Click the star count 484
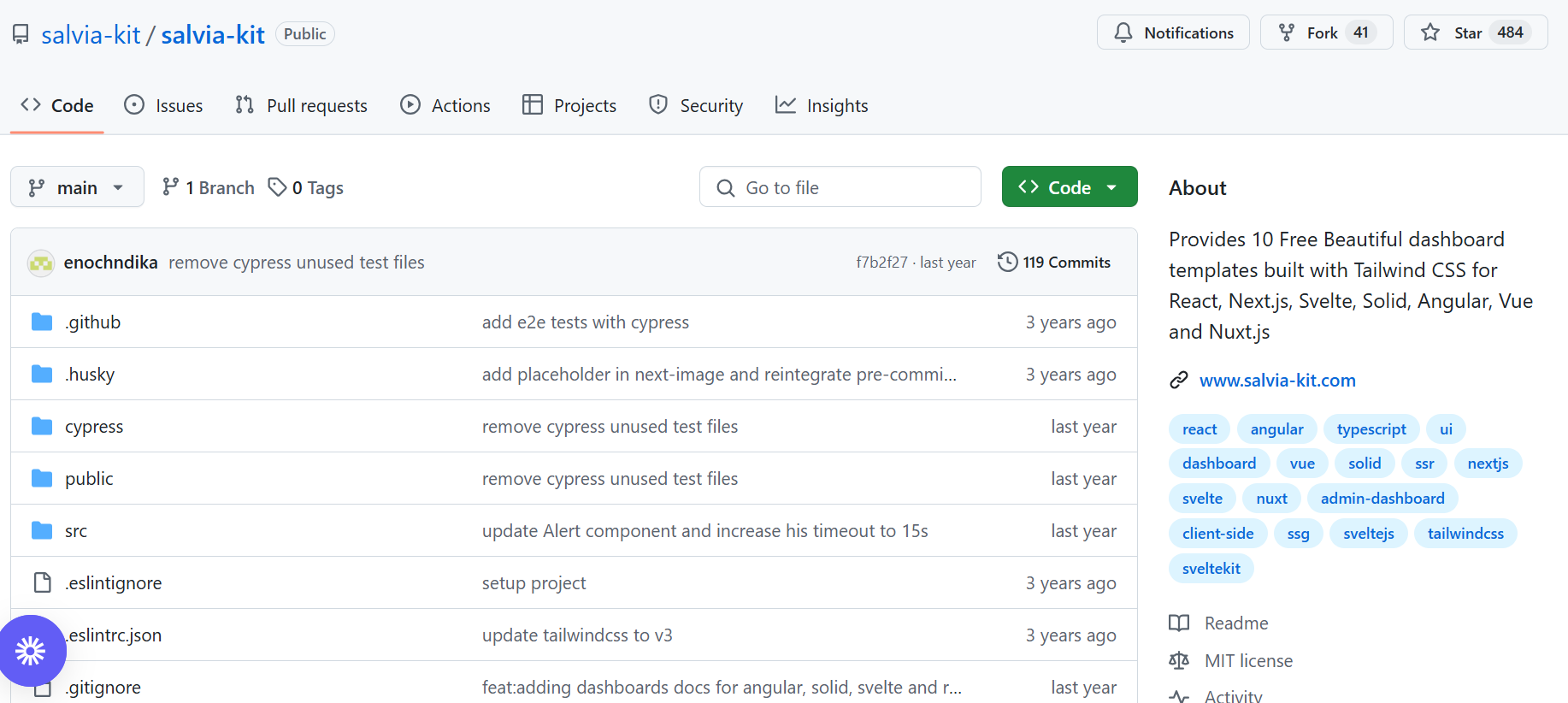This screenshot has width=1568, height=703. [1510, 32]
